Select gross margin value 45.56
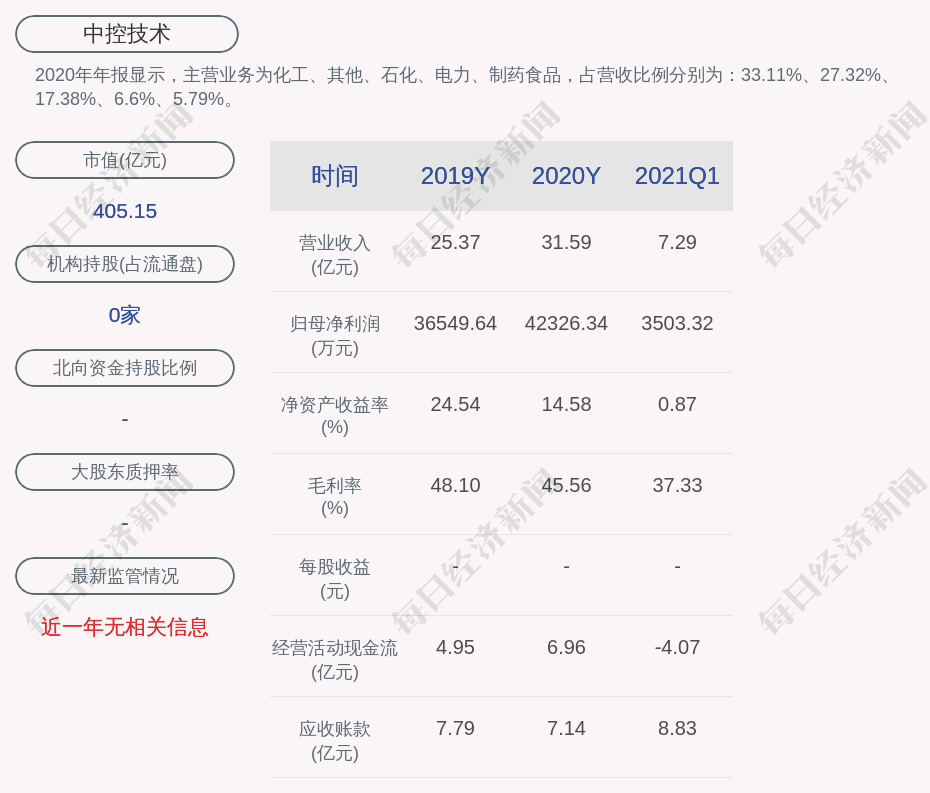This screenshot has width=930, height=793. (x=566, y=485)
